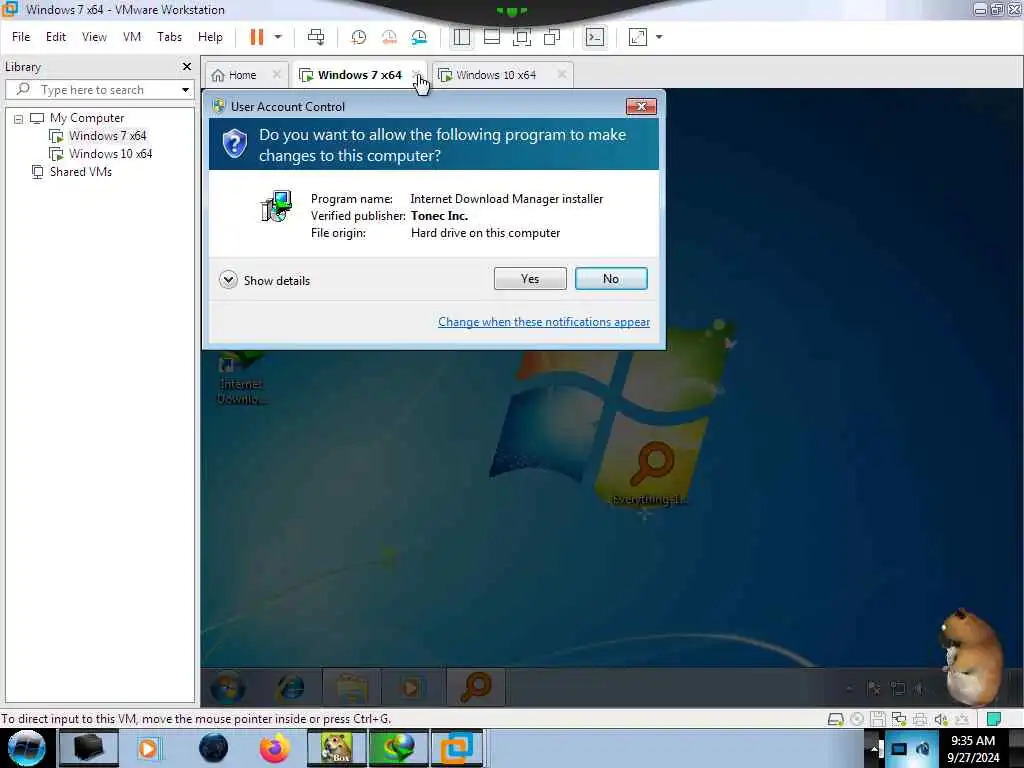Image resolution: width=1024 pixels, height=768 pixels.
Task: Open the stretch guest dropdown arrow
Action: click(659, 37)
